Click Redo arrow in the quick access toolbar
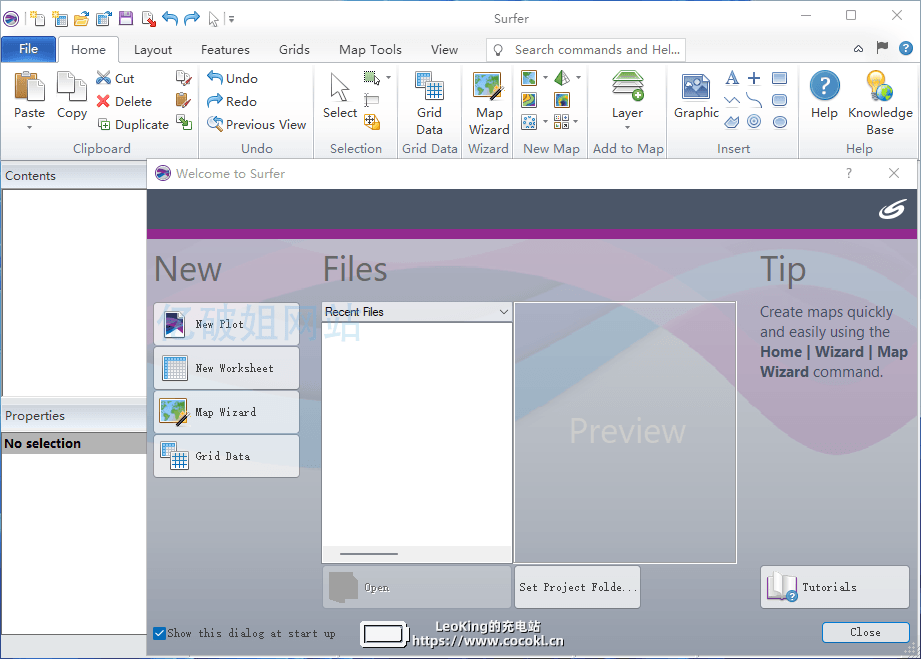The width and height of the screenshot is (921, 659). coord(192,19)
